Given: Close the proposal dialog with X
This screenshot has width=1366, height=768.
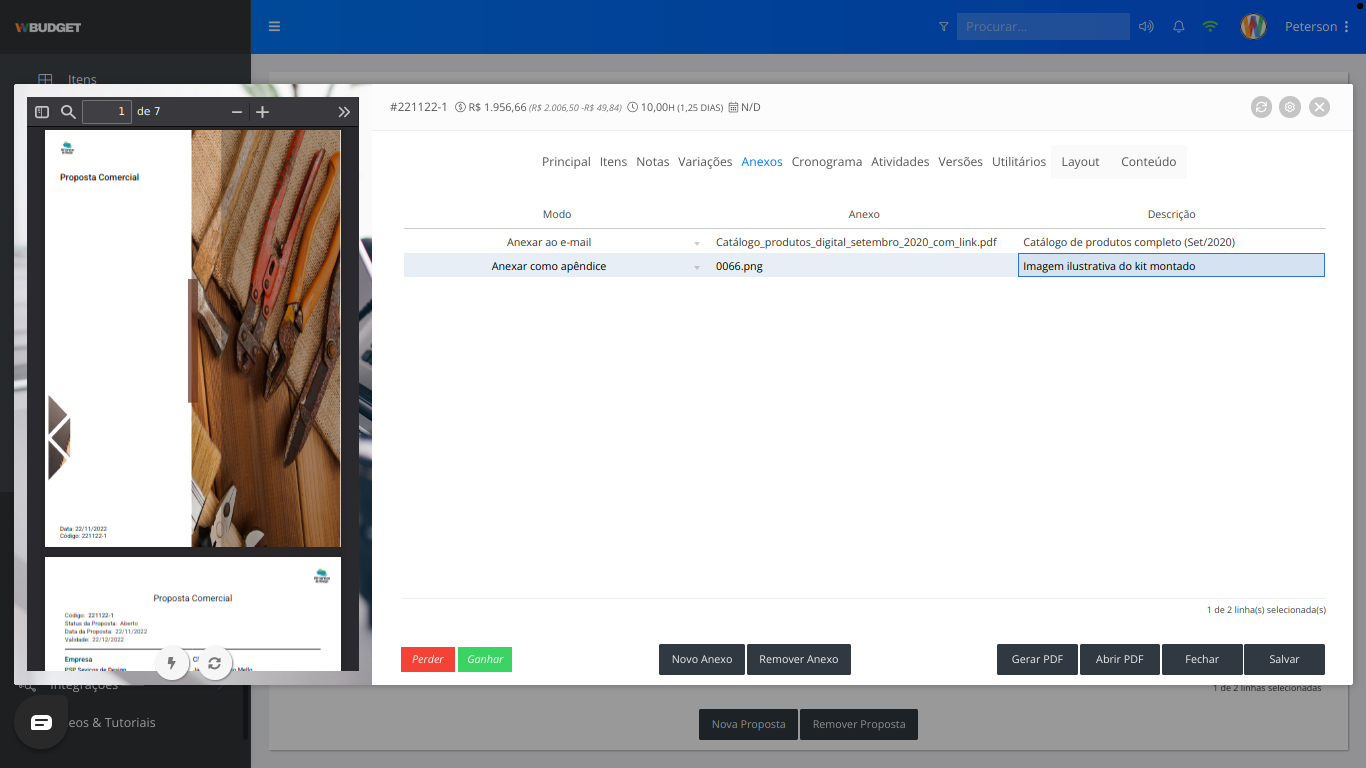Looking at the screenshot, I should [1320, 107].
